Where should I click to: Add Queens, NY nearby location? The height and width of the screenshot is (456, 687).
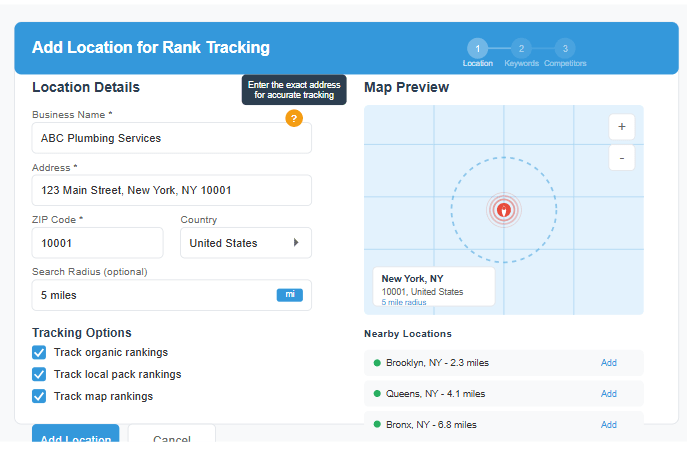pos(608,394)
